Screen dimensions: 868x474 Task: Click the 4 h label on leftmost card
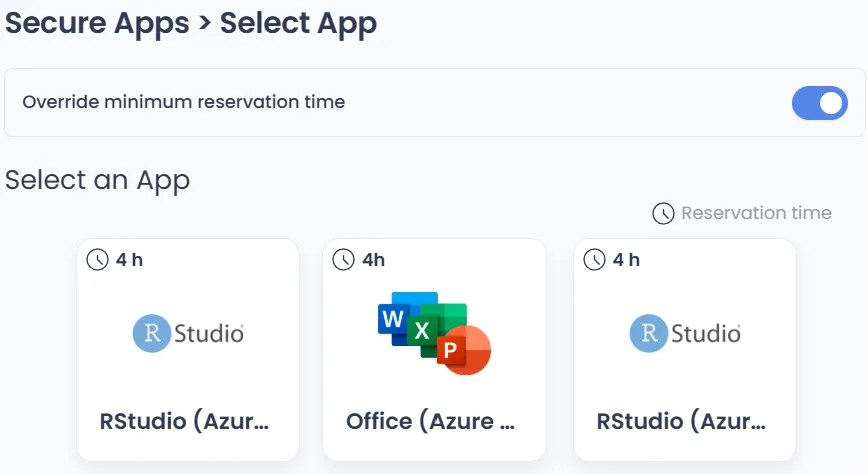[x=129, y=260]
